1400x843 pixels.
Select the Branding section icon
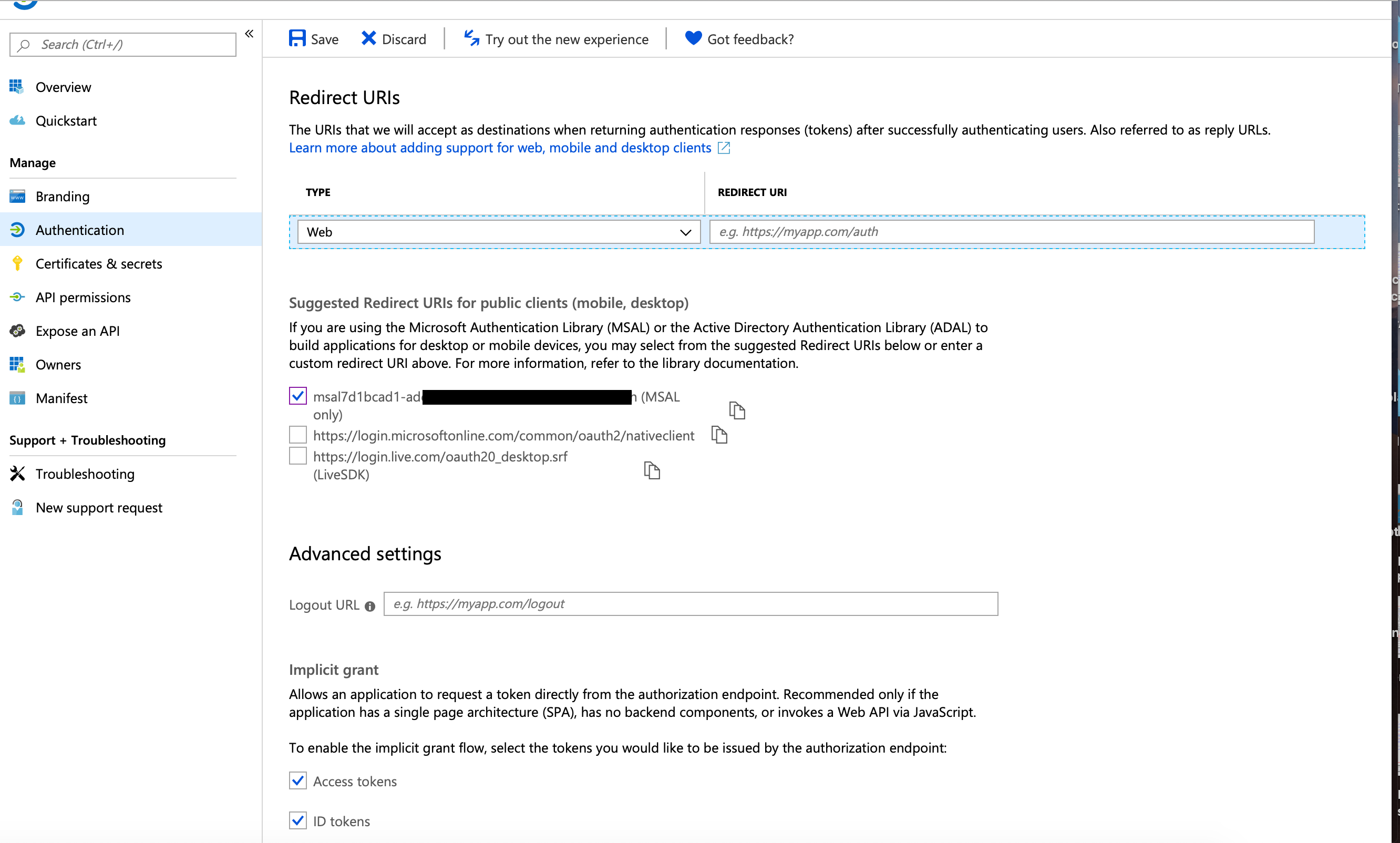[18, 196]
